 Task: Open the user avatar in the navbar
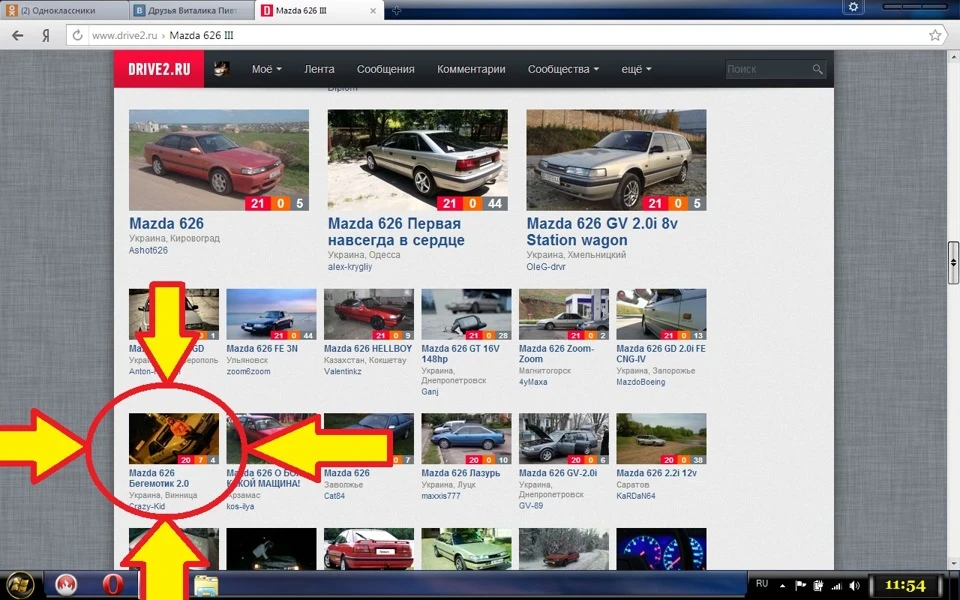pyautogui.click(x=222, y=69)
